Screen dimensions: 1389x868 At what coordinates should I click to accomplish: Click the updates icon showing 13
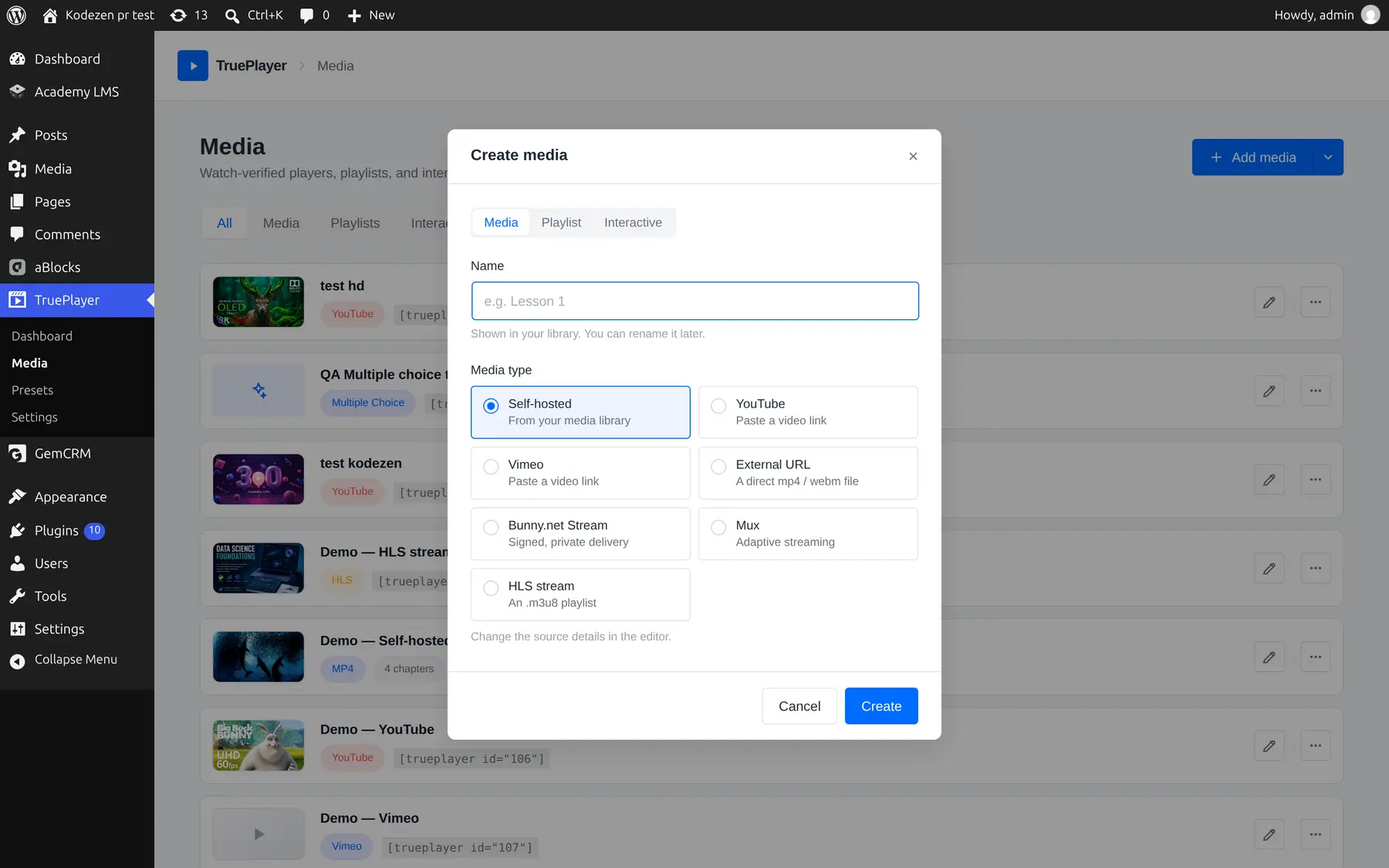click(x=178, y=15)
